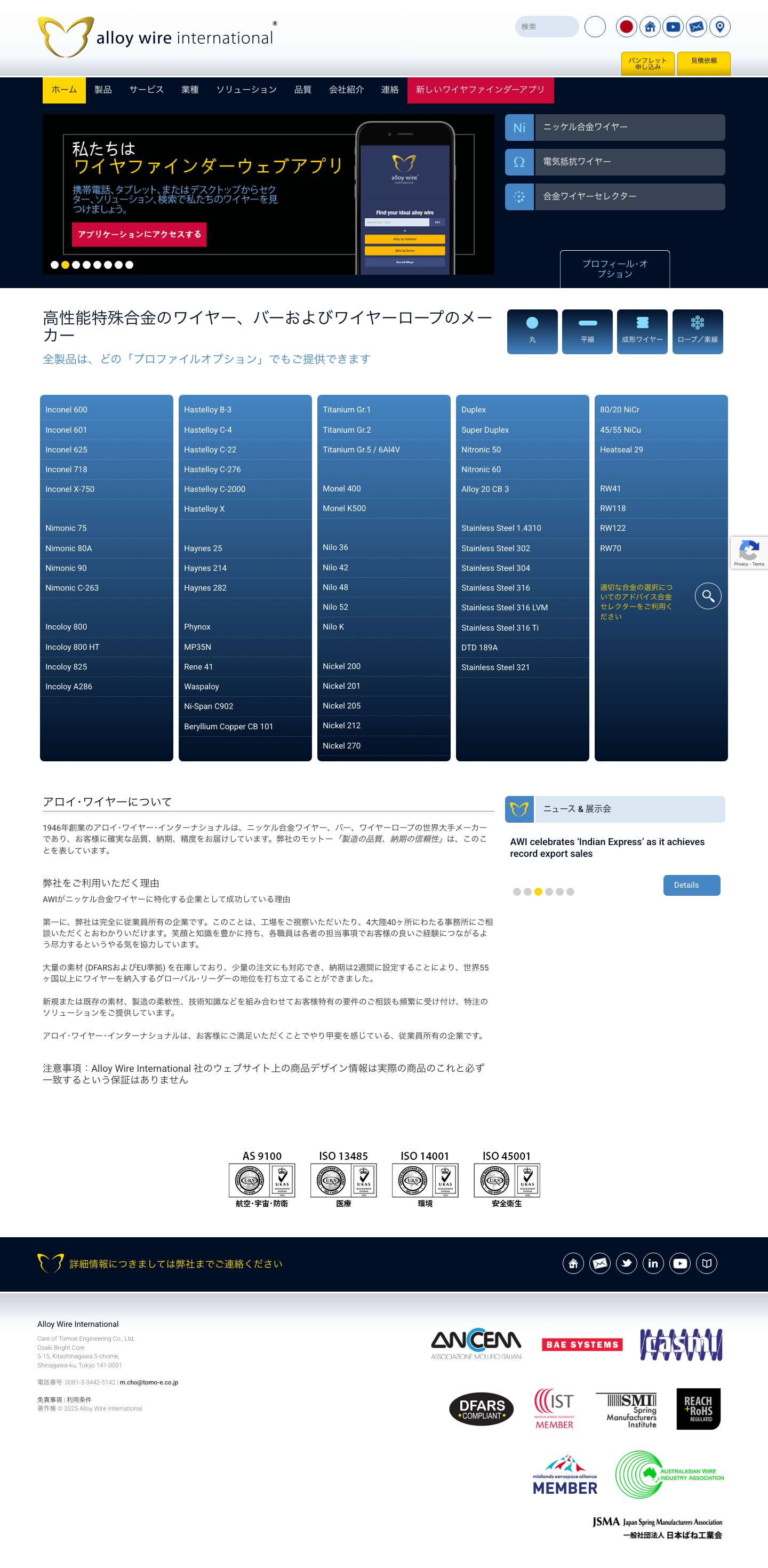This screenshot has height=1568, width=768.
Task: Select the rope/strand (ロープ/素線) icon
Action: tap(698, 332)
